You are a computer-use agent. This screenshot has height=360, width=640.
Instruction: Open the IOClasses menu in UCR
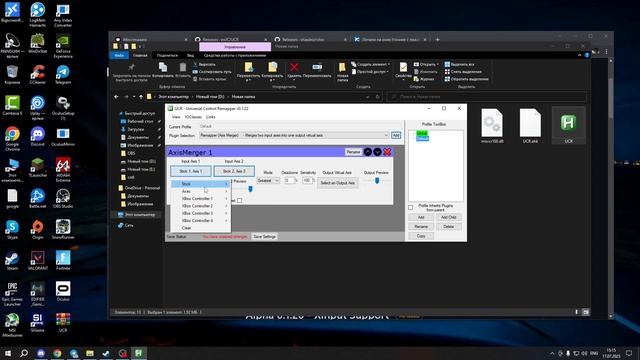(x=193, y=117)
